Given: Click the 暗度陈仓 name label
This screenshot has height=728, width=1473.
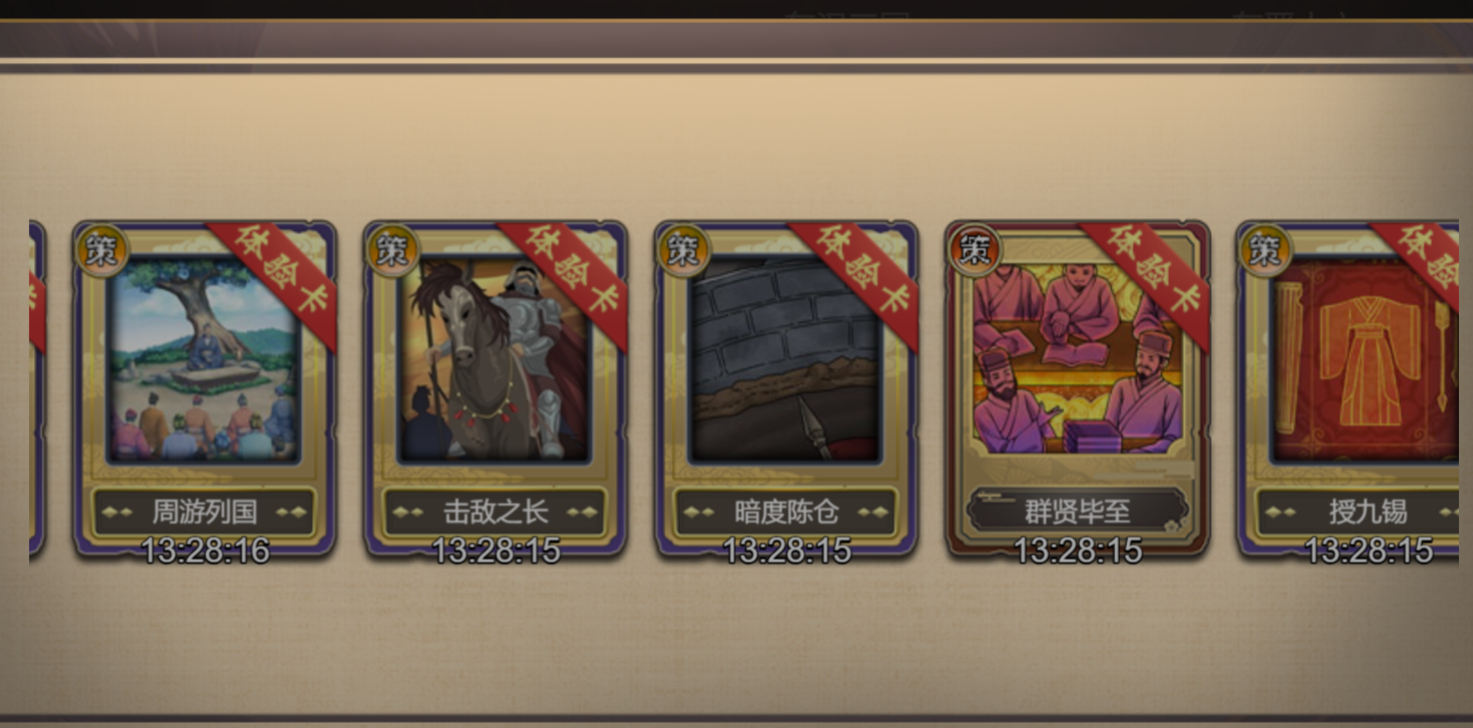Looking at the screenshot, I should tap(786, 512).
